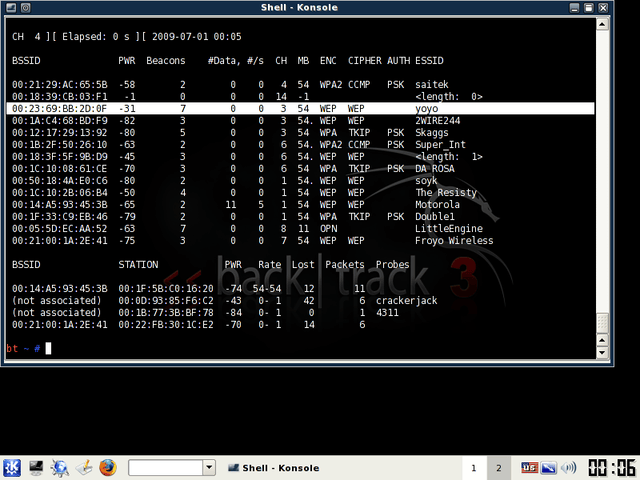Switch to virtual desktop 1

(474, 468)
